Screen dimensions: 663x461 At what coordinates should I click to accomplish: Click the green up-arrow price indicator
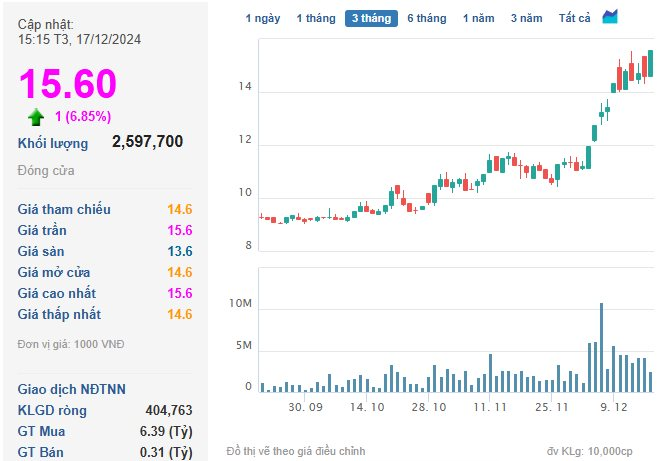[x=36, y=117]
